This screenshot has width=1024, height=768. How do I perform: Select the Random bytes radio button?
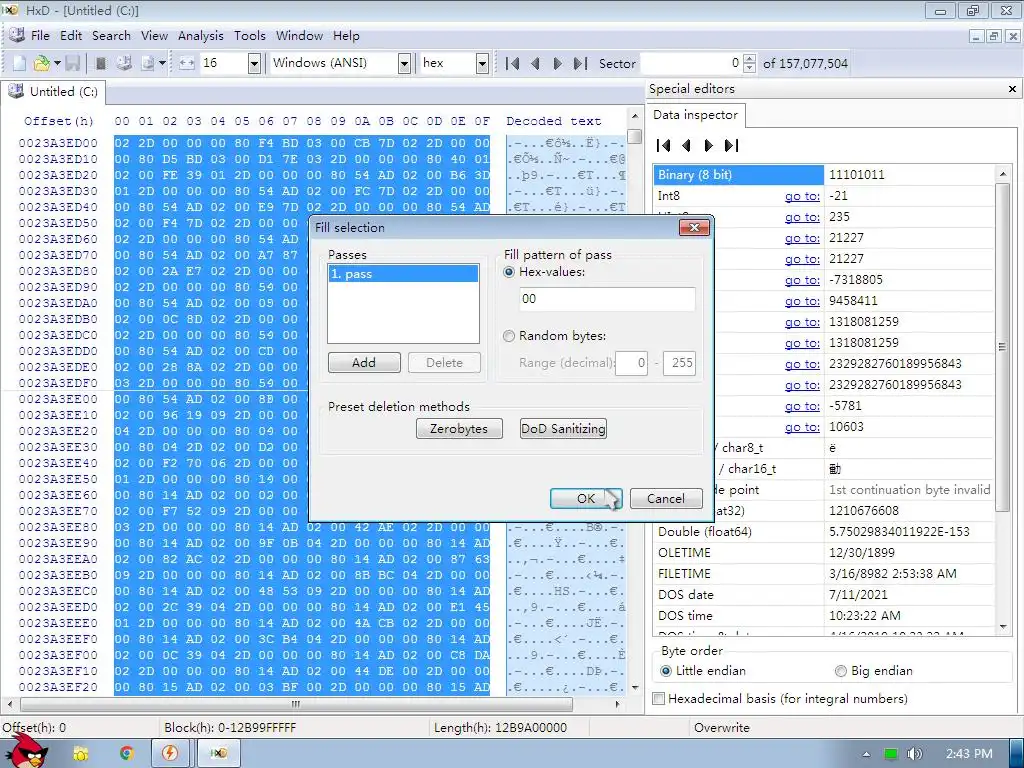[509, 336]
